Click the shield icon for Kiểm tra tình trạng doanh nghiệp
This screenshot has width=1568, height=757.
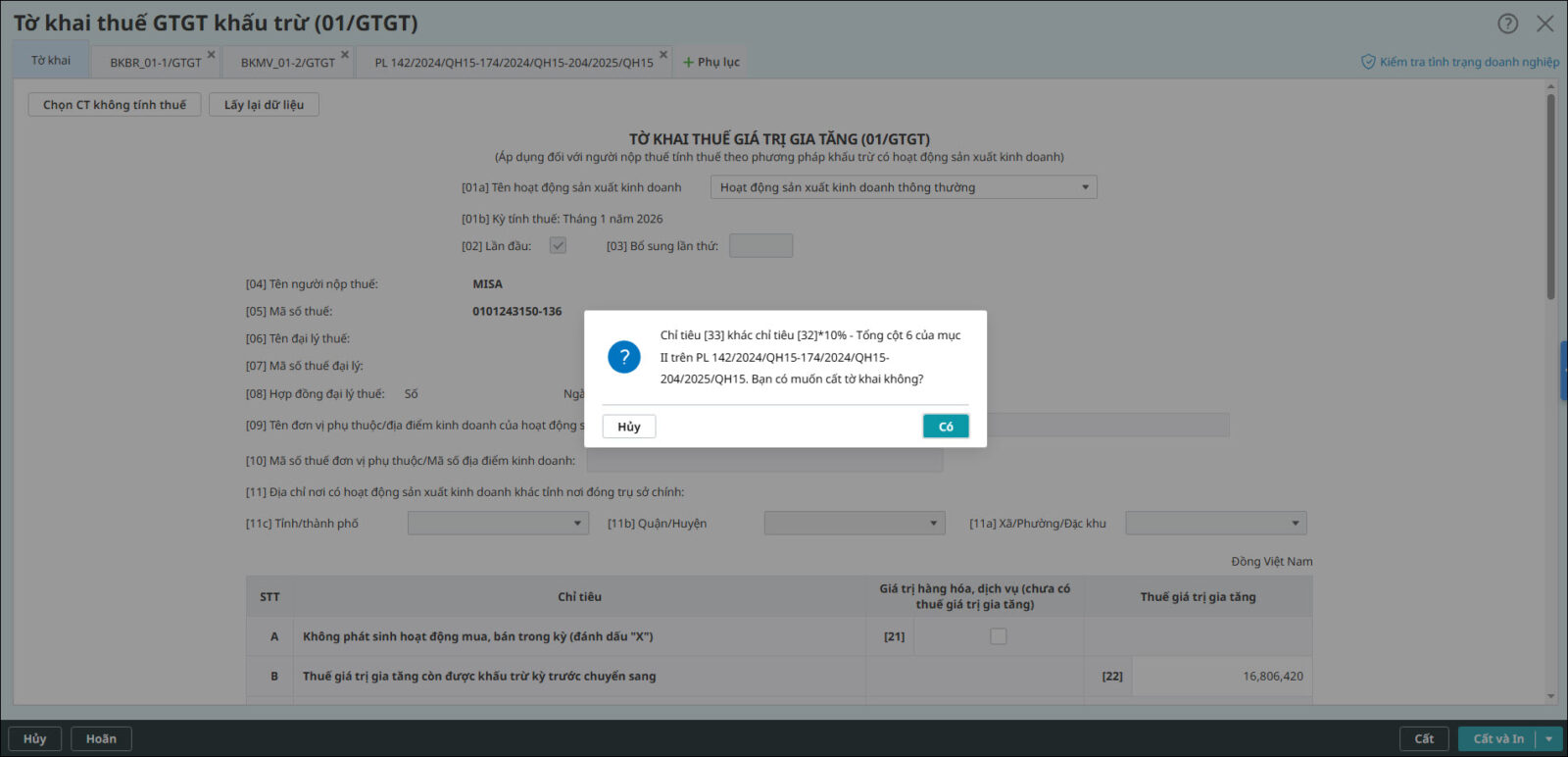pos(1368,62)
